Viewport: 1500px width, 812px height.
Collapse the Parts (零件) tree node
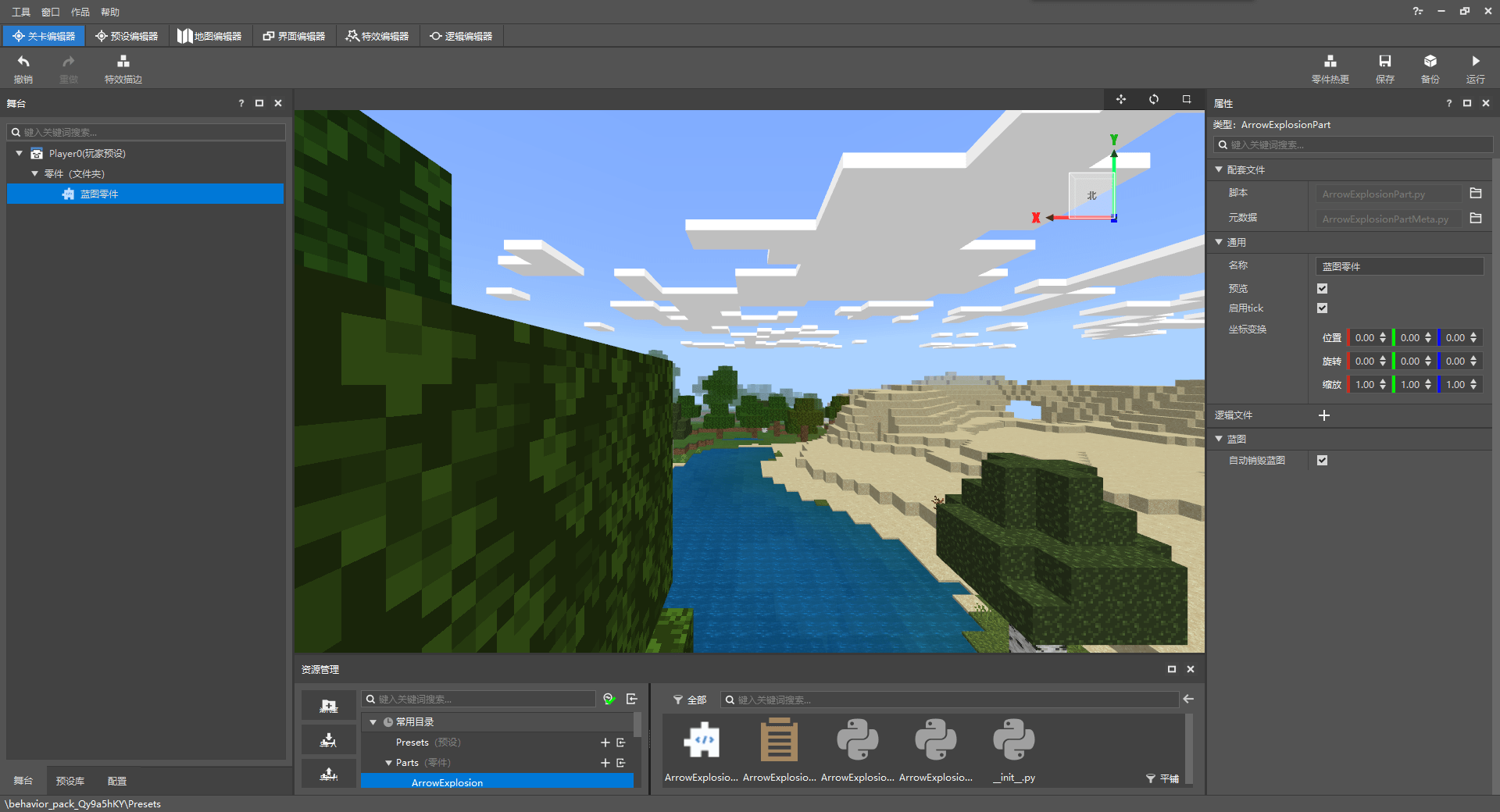coord(388,763)
